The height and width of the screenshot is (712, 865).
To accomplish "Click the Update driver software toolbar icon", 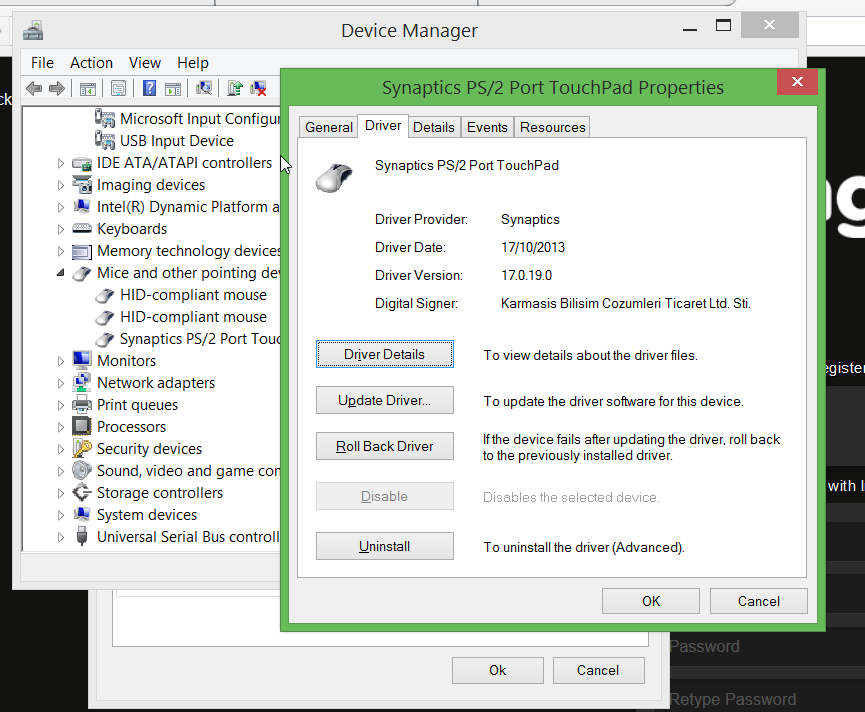I will (235, 88).
